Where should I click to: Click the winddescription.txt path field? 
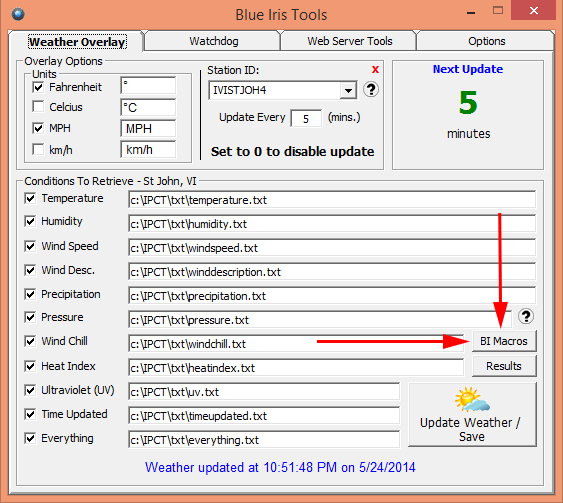coord(332,272)
